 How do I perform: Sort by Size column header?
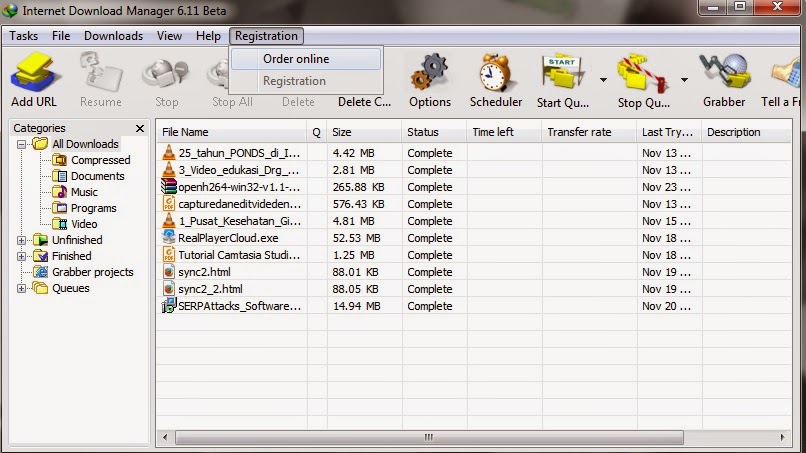click(x=364, y=132)
